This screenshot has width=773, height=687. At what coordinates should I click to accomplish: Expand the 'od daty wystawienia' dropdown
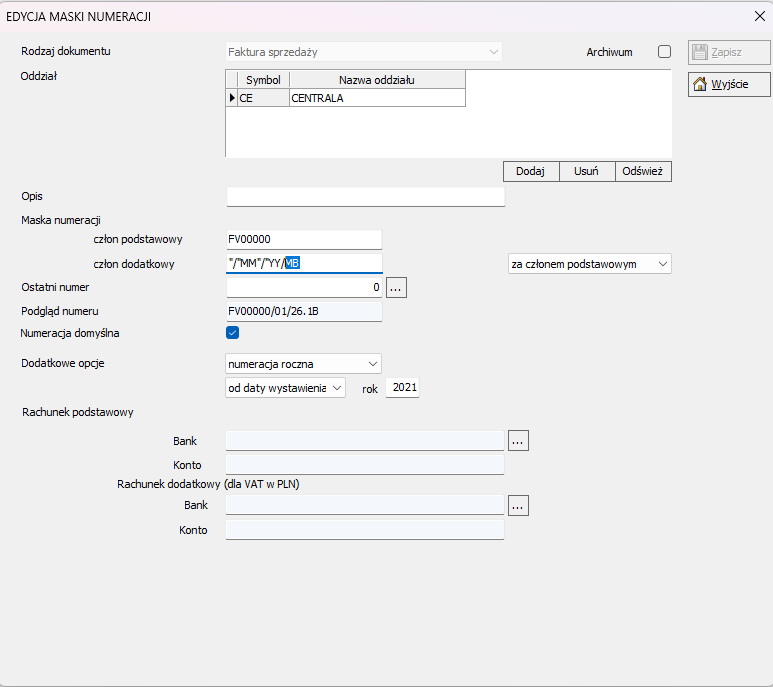[x=286, y=388]
